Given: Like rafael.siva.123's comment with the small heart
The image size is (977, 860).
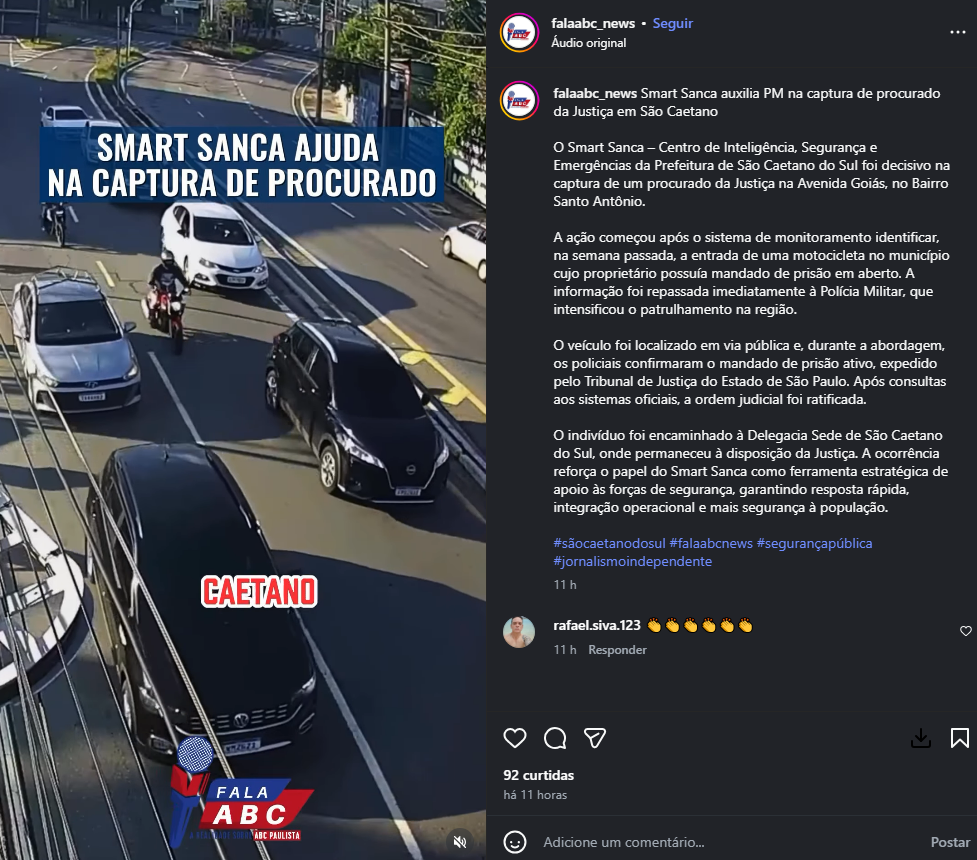Looking at the screenshot, I should (966, 631).
